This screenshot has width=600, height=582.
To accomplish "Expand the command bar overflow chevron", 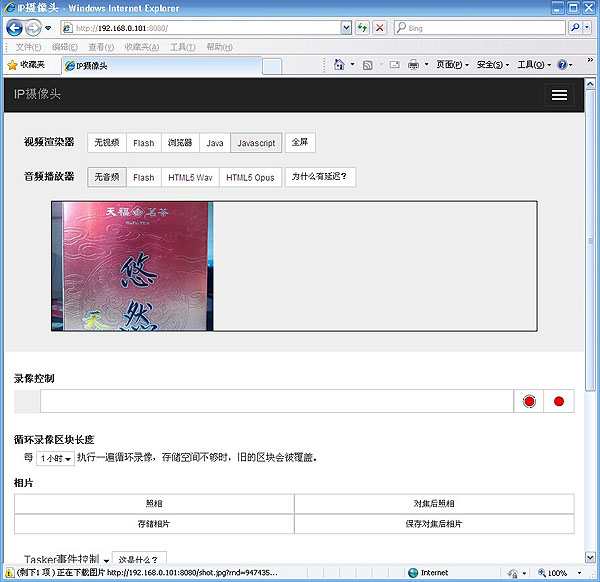I will [590, 60].
